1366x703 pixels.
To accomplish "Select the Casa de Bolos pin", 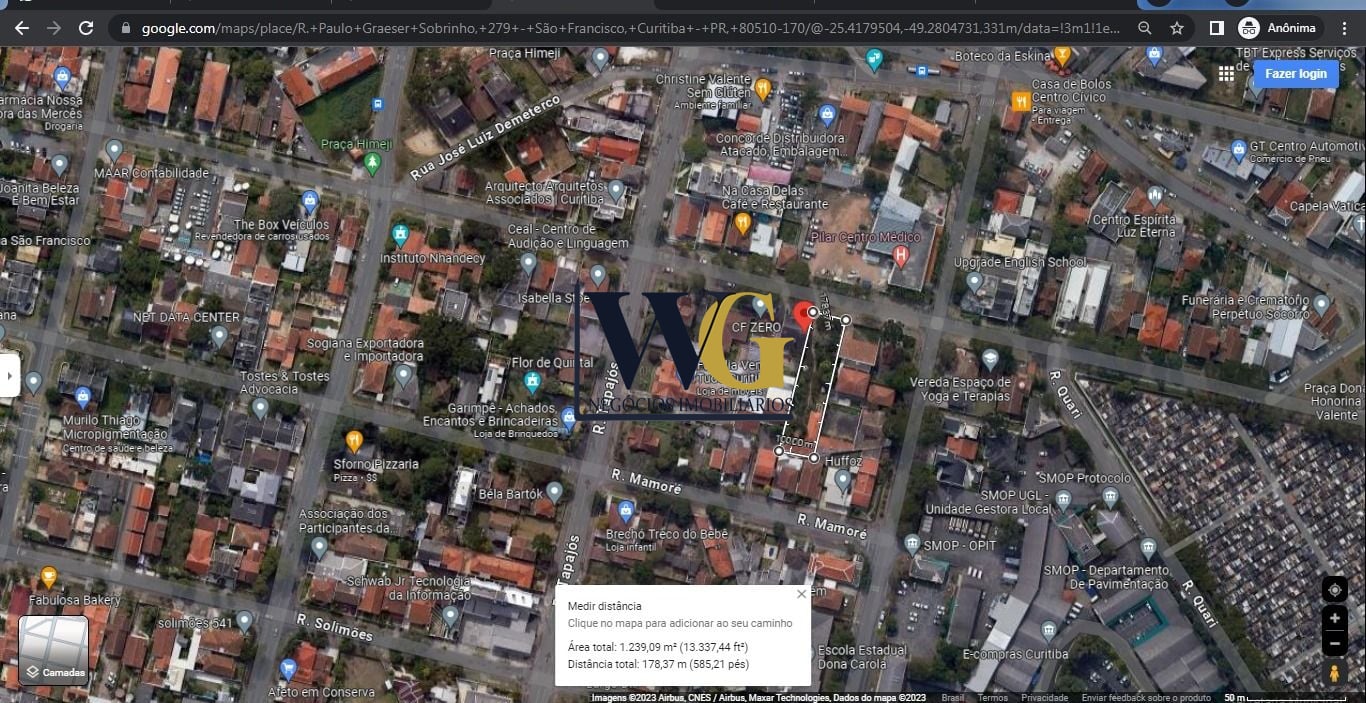I will click(x=1021, y=100).
